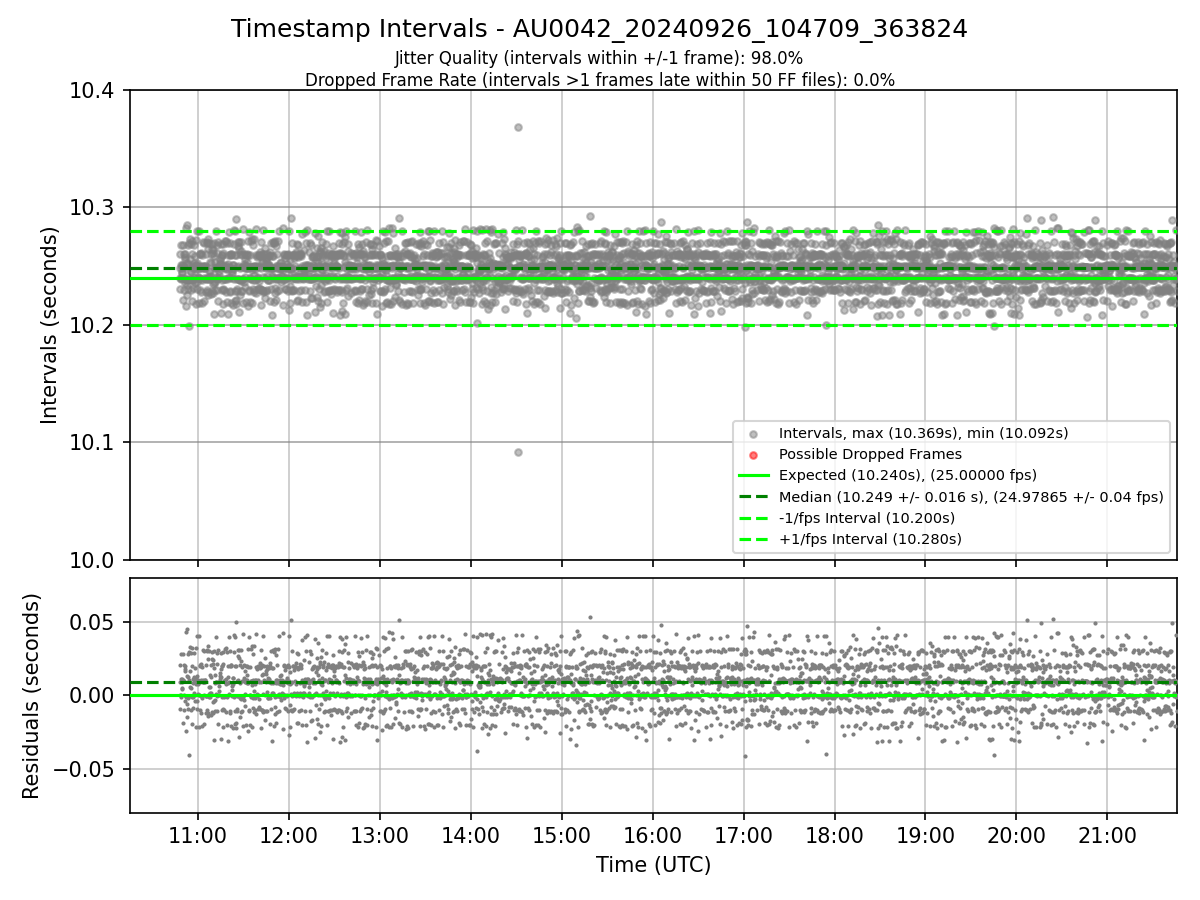Click the 21:00 x-axis tick label
This screenshot has height=900, width=1200.
tap(1107, 834)
